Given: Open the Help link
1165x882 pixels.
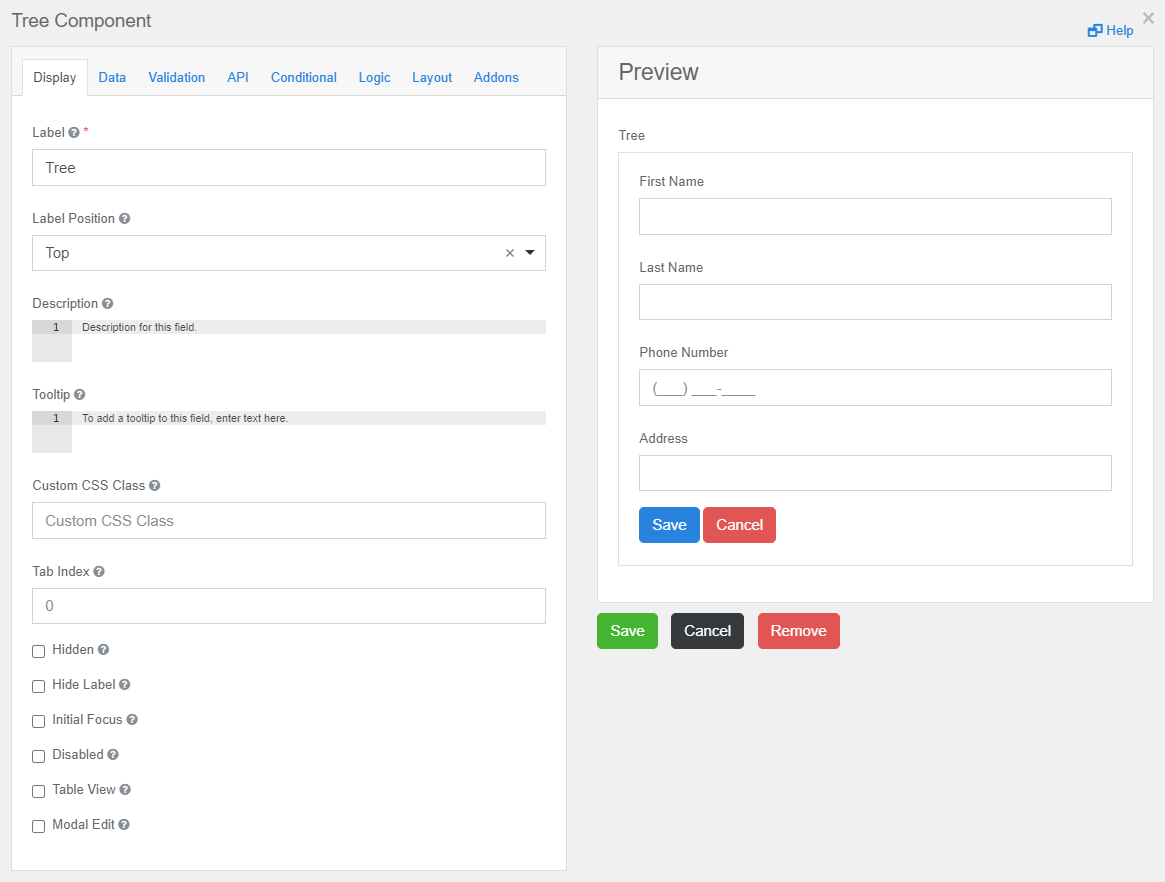Looking at the screenshot, I should click(1111, 30).
